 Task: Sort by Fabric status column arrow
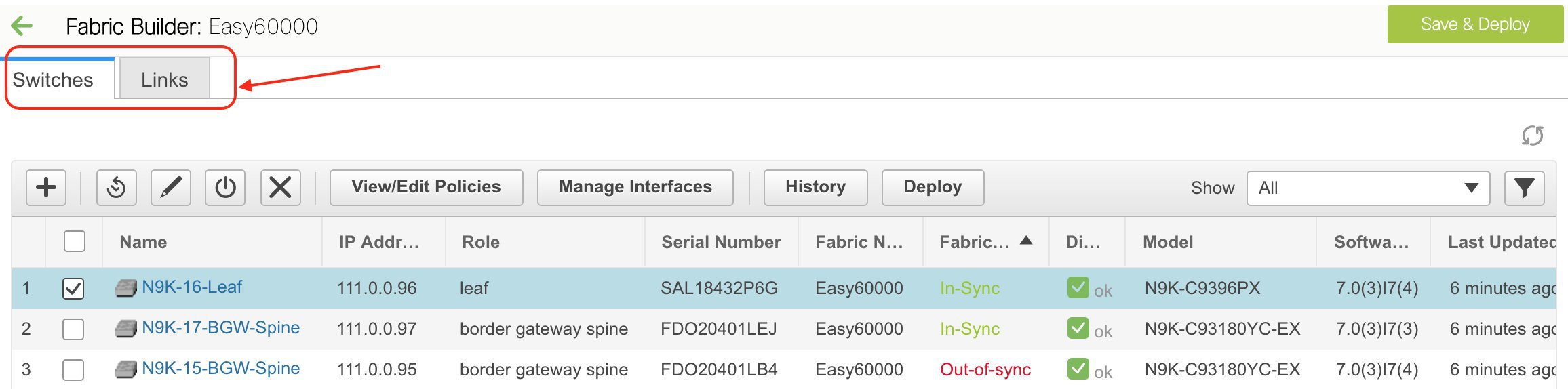coord(1026,241)
